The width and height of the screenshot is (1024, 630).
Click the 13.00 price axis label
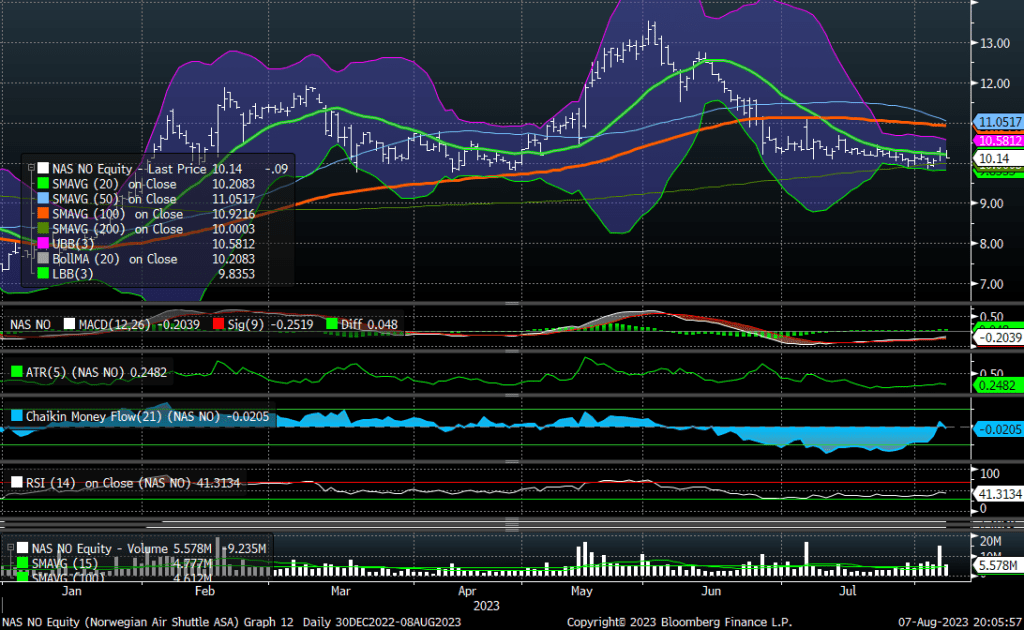pos(995,43)
